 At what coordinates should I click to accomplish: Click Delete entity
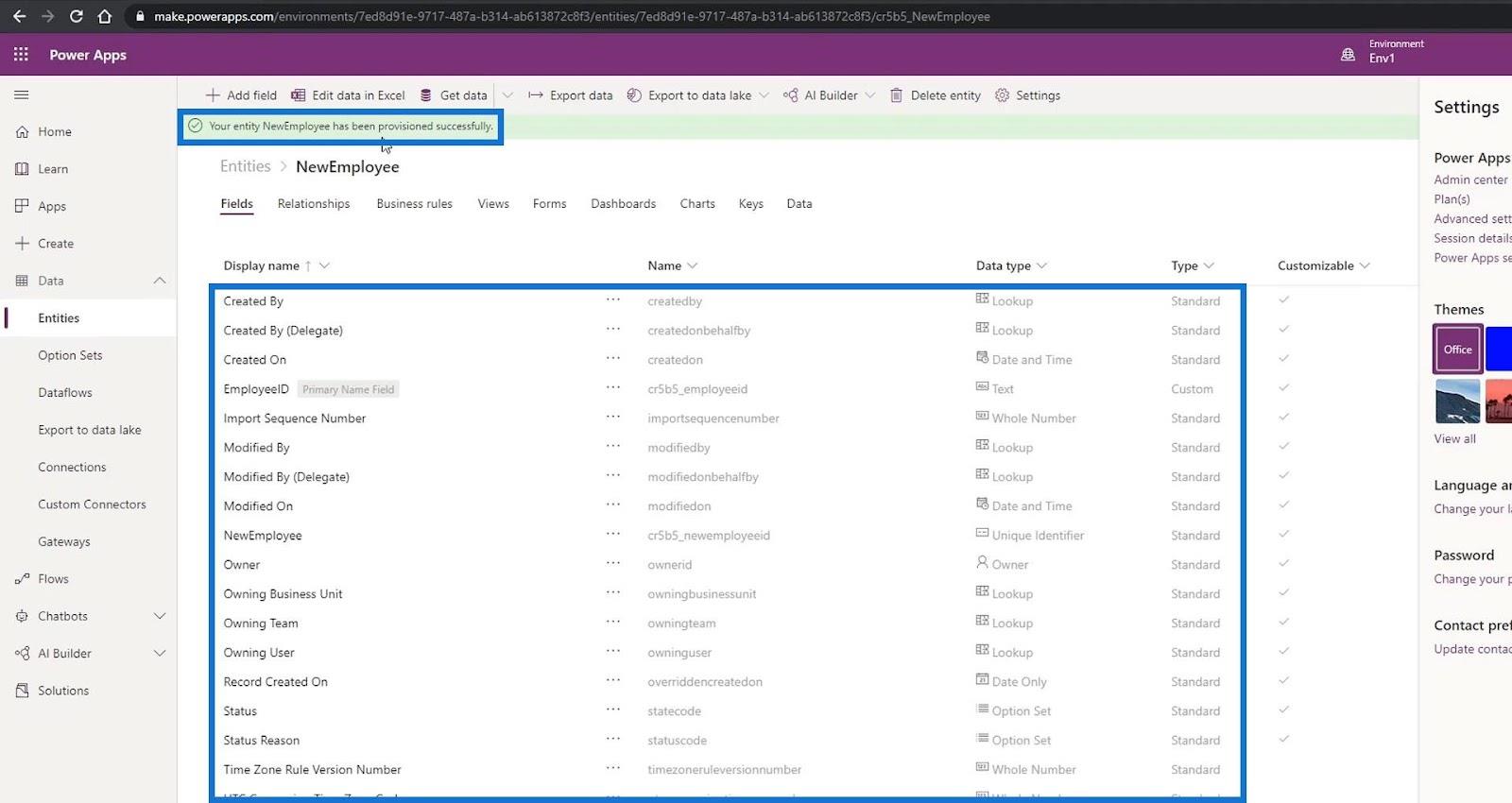click(x=936, y=95)
